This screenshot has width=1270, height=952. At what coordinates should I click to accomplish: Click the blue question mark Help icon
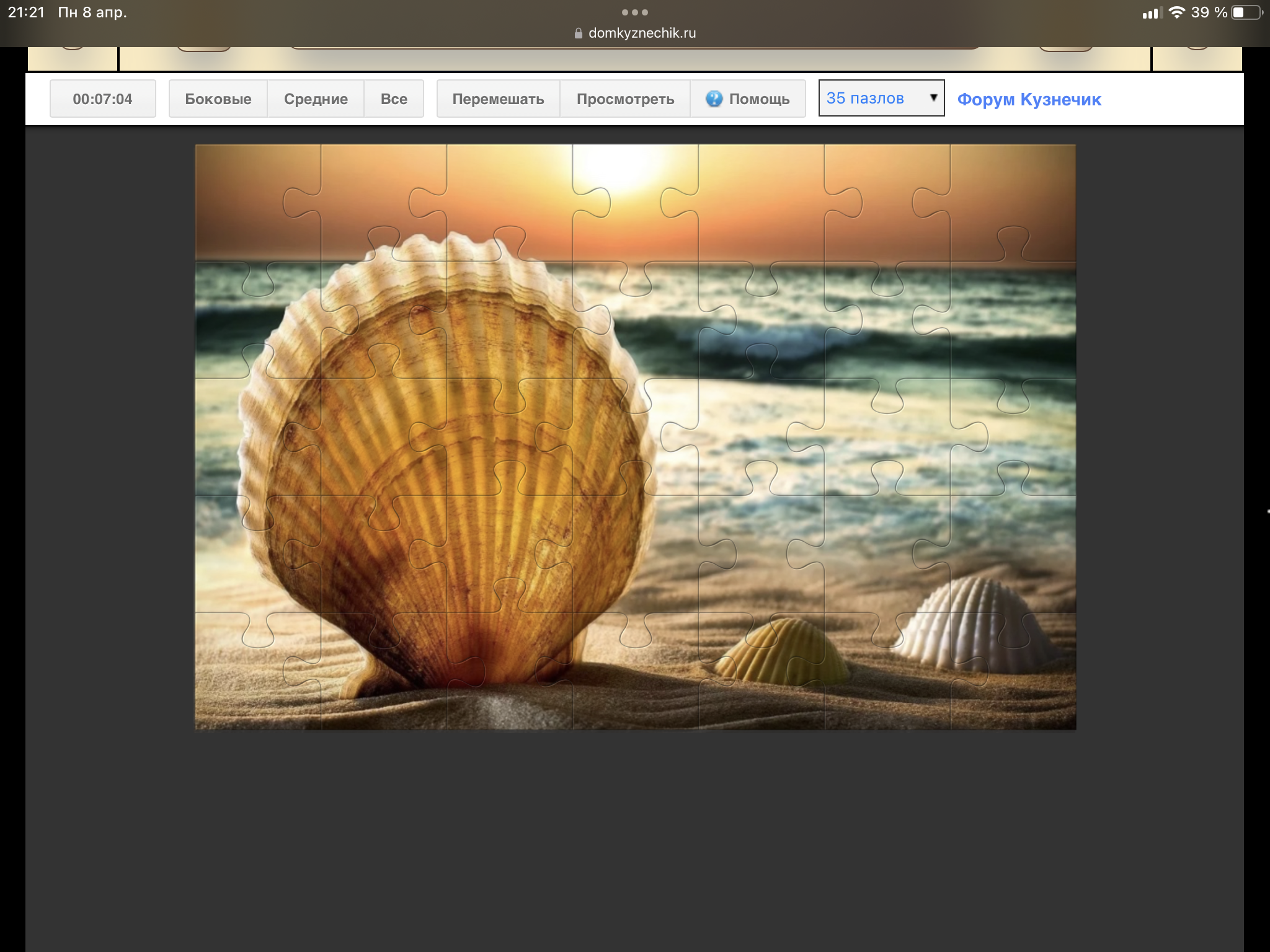(x=714, y=99)
